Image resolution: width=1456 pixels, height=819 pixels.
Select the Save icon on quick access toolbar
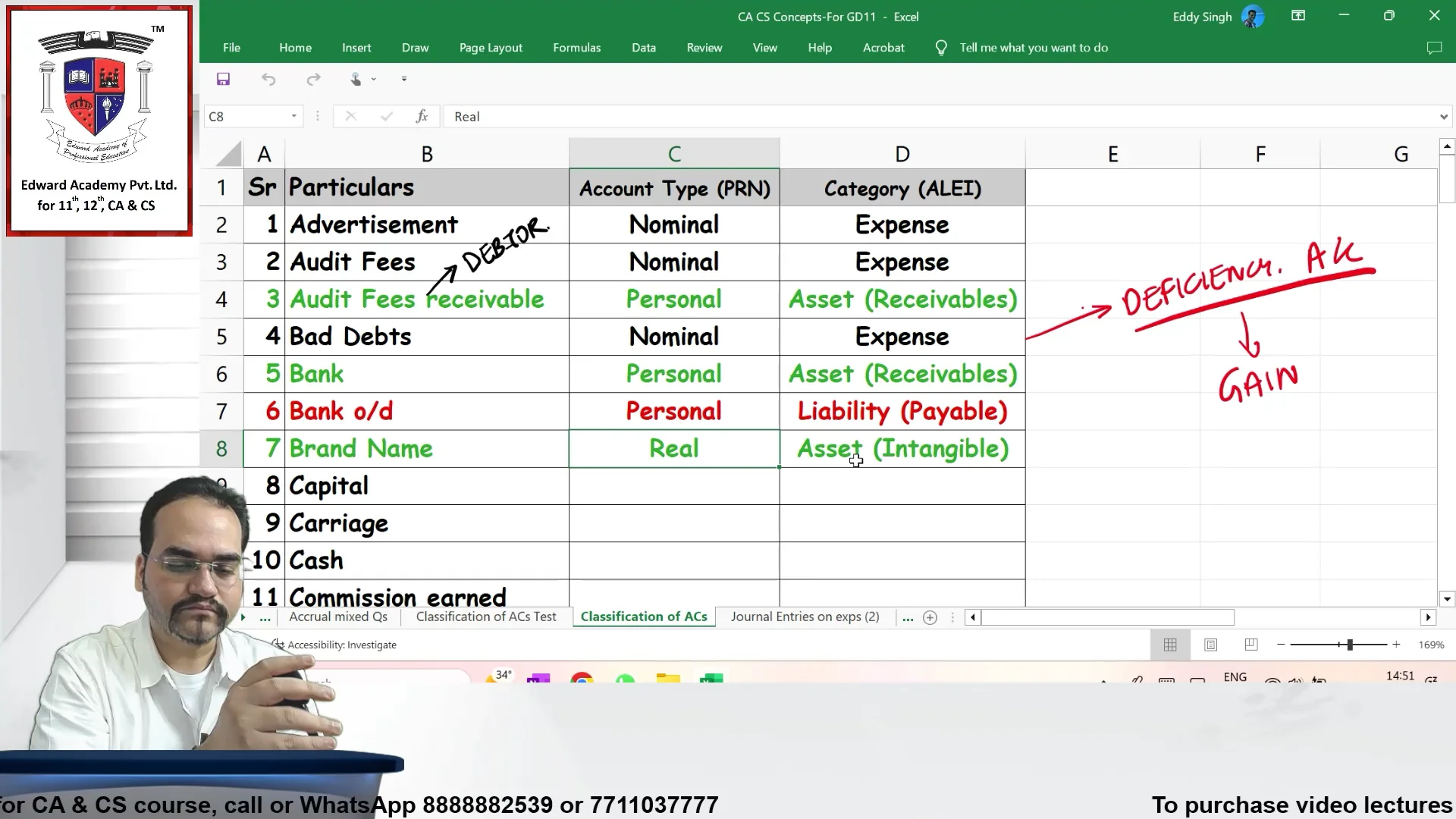pyautogui.click(x=223, y=79)
